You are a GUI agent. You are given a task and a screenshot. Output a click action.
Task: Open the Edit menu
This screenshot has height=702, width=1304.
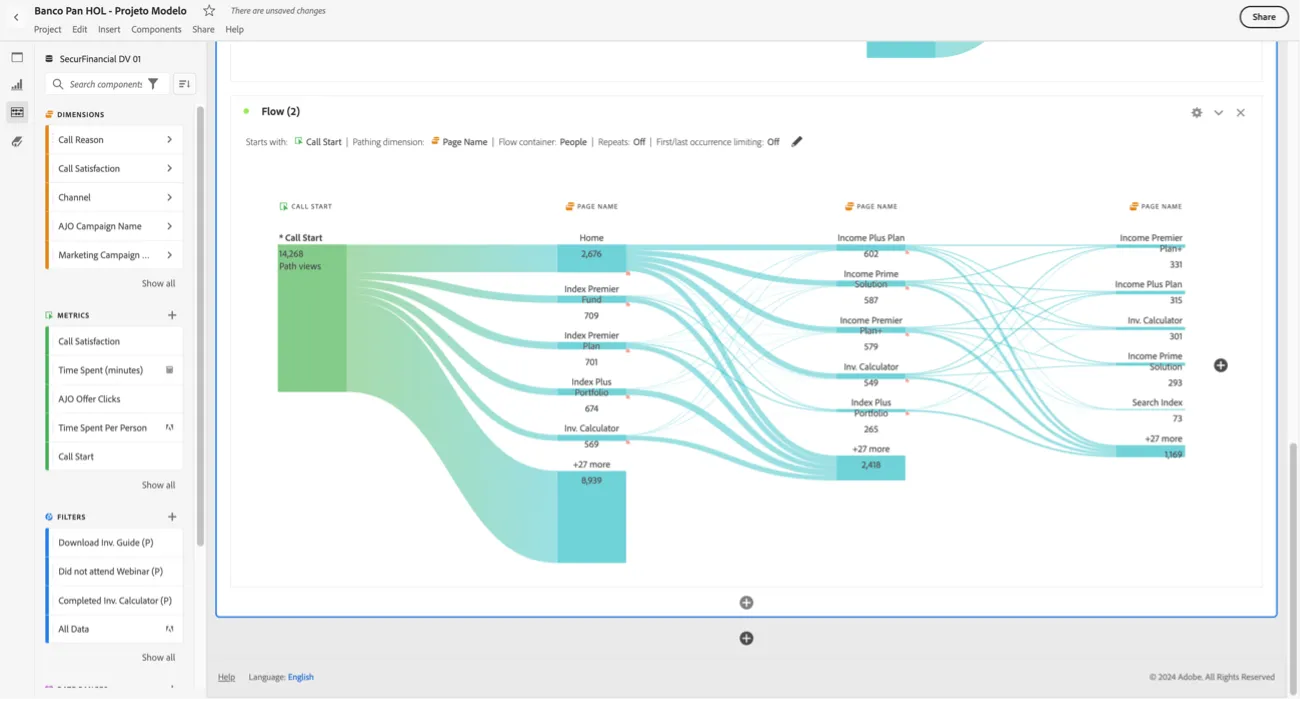pyautogui.click(x=80, y=29)
